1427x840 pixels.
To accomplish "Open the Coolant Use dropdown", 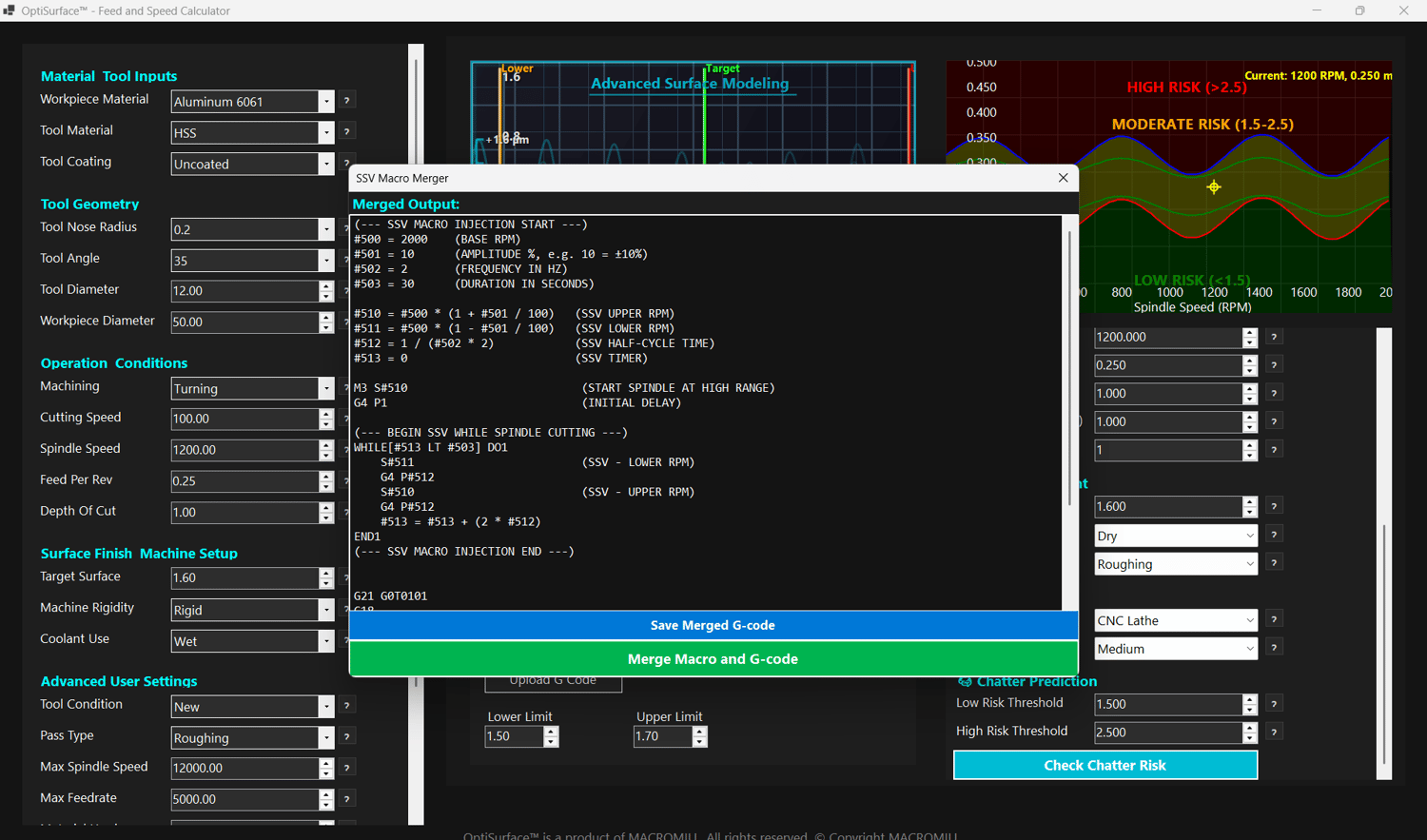I will (326, 641).
